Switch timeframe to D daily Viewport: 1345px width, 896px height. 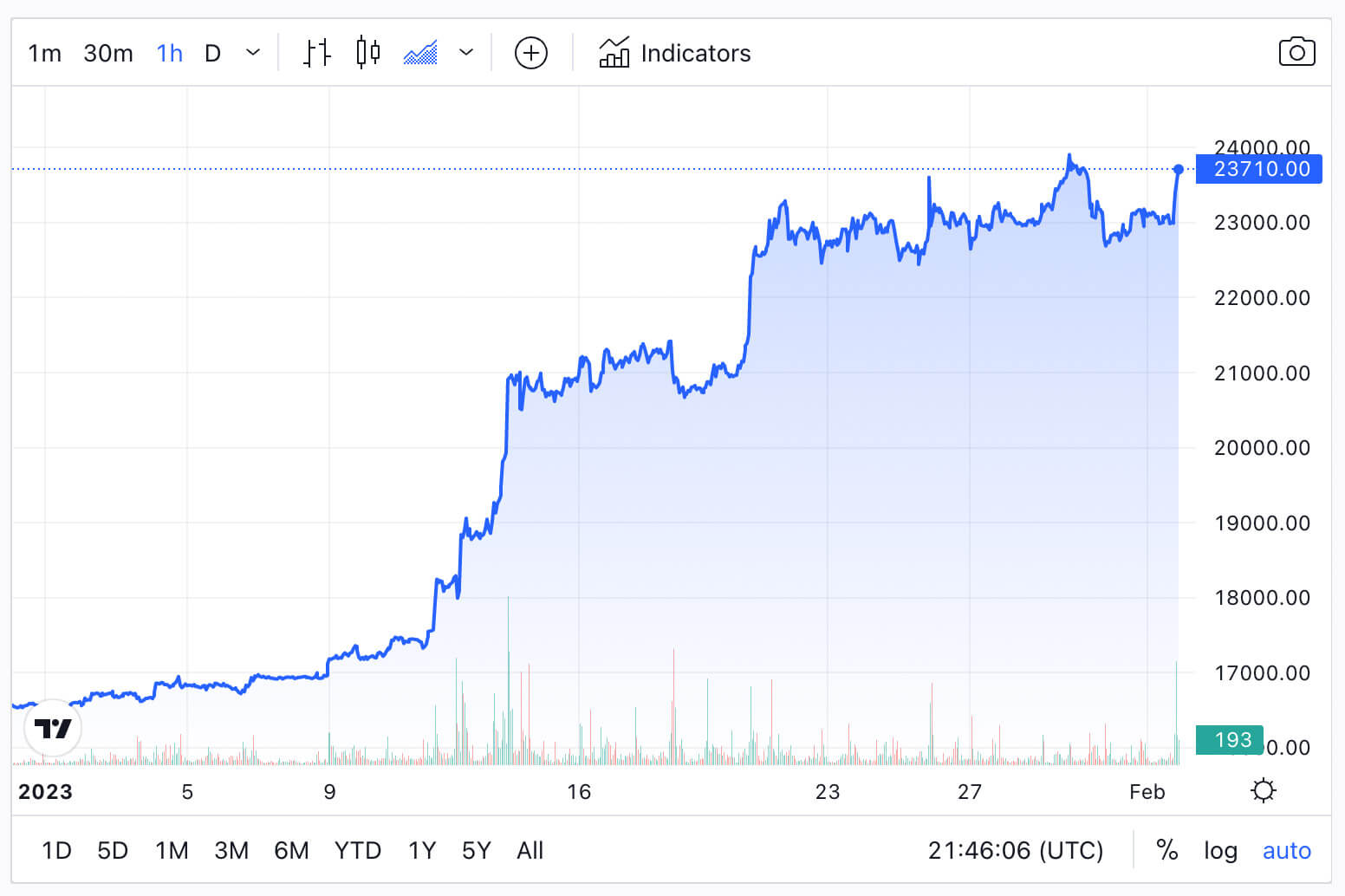click(212, 52)
